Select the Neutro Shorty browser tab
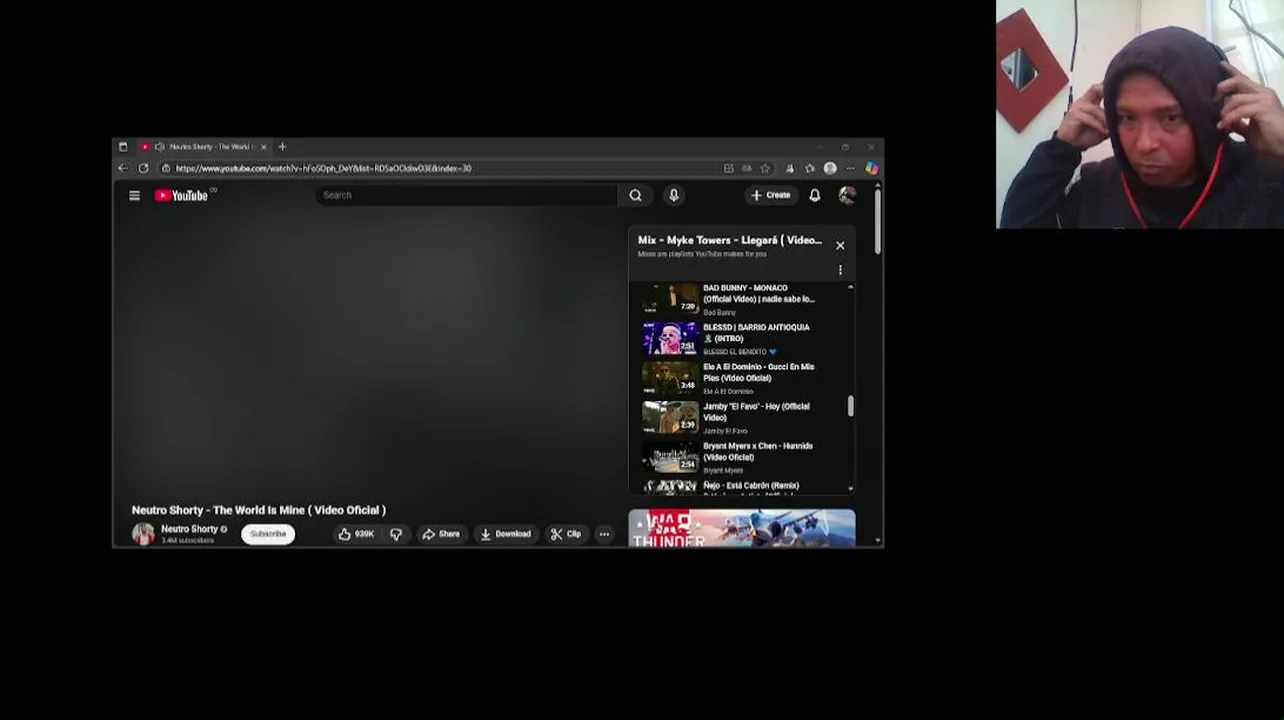Screen dimensions: 1284x720 (x=204, y=147)
